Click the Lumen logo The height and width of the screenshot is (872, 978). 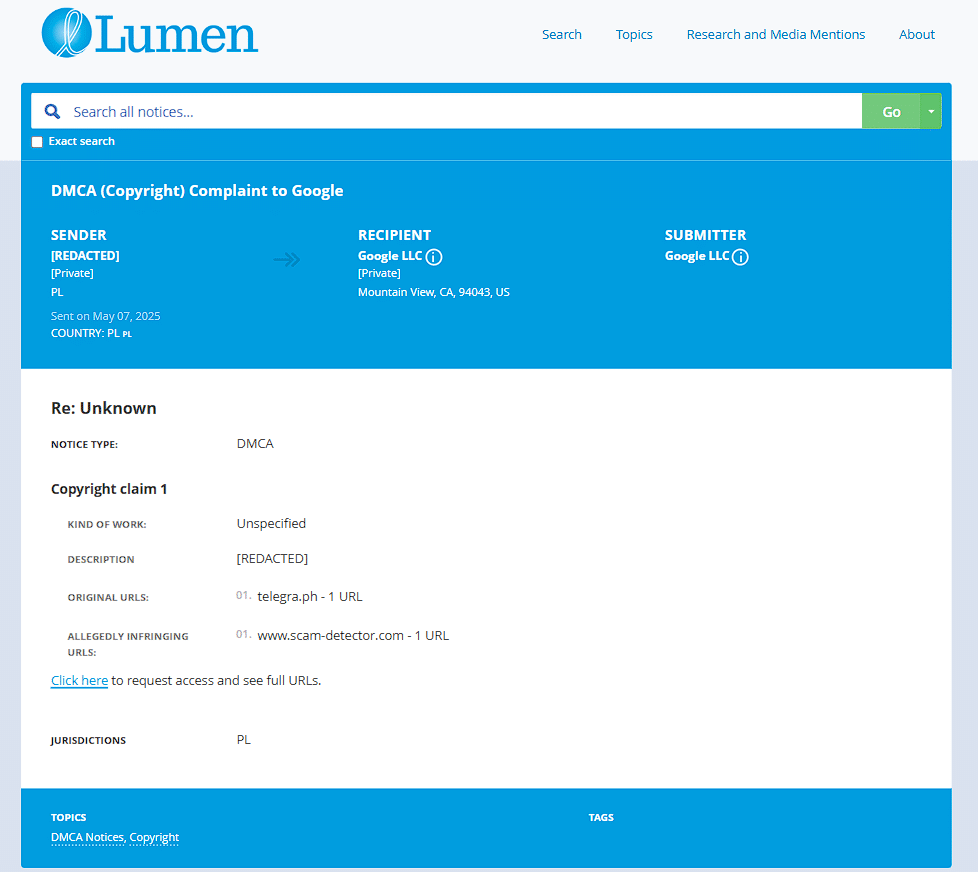point(150,33)
